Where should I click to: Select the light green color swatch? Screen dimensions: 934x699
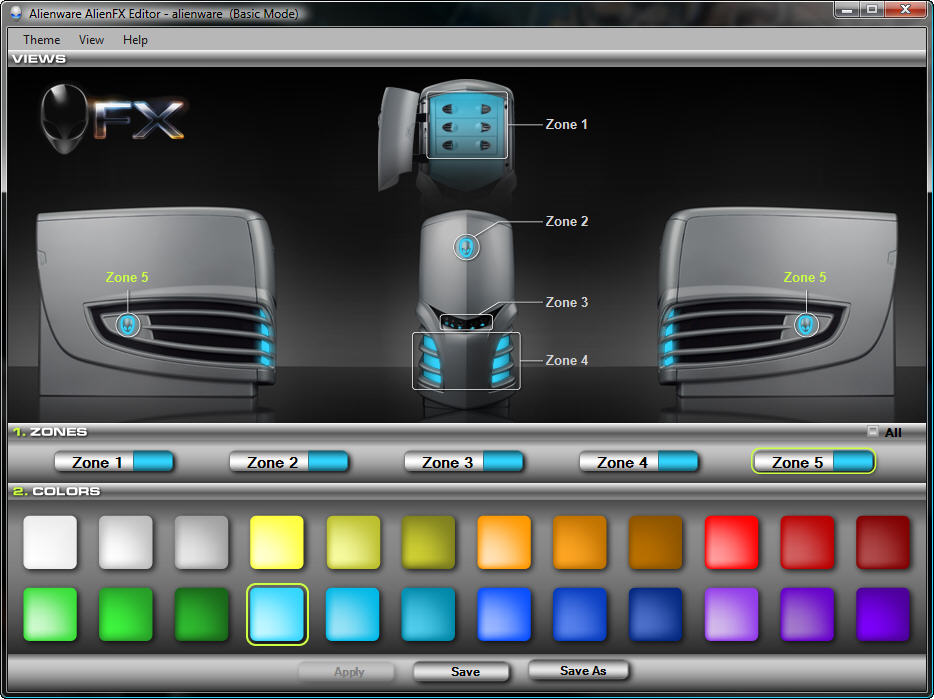(x=50, y=614)
